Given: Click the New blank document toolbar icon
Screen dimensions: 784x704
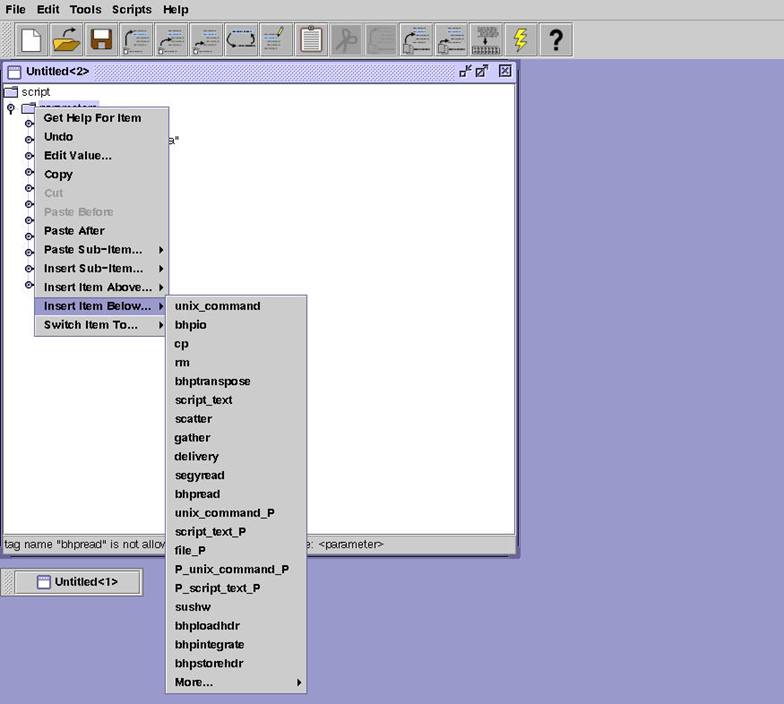Looking at the screenshot, I should [32, 40].
